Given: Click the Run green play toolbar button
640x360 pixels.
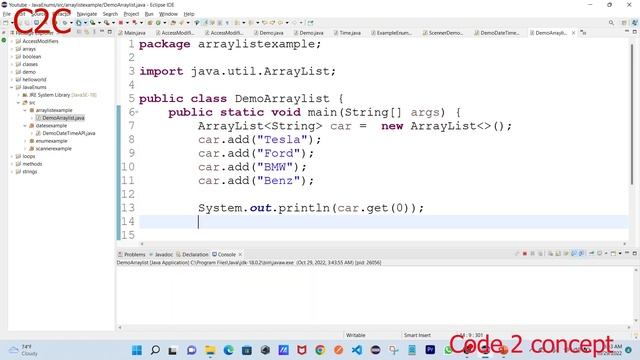Looking at the screenshot, I should tap(78, 23).
